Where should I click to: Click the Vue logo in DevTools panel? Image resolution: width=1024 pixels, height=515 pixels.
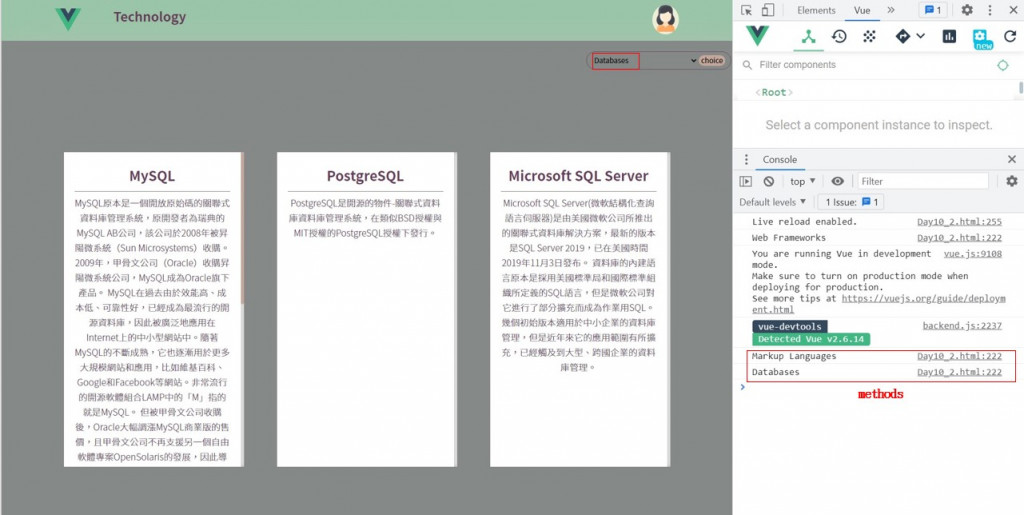click(x=758, y=36)
